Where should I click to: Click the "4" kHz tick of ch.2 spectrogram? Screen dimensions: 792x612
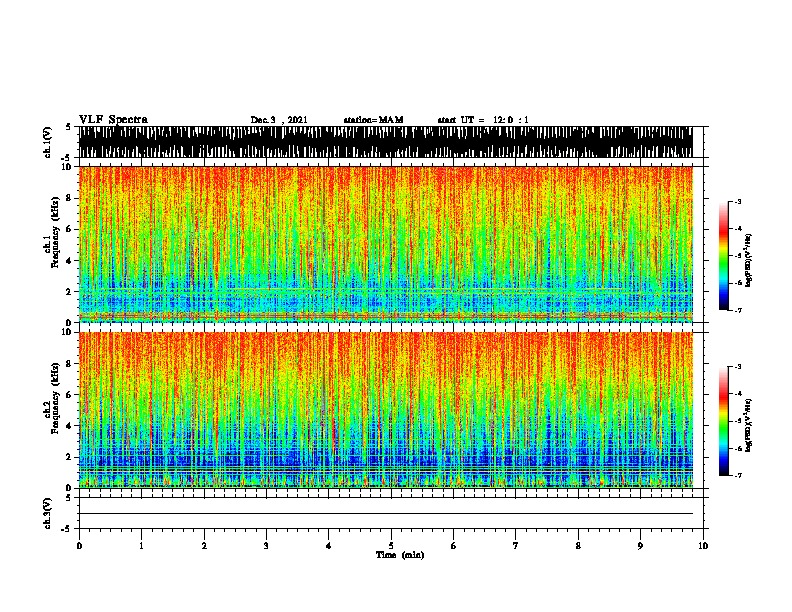click(x=71, y=426)
